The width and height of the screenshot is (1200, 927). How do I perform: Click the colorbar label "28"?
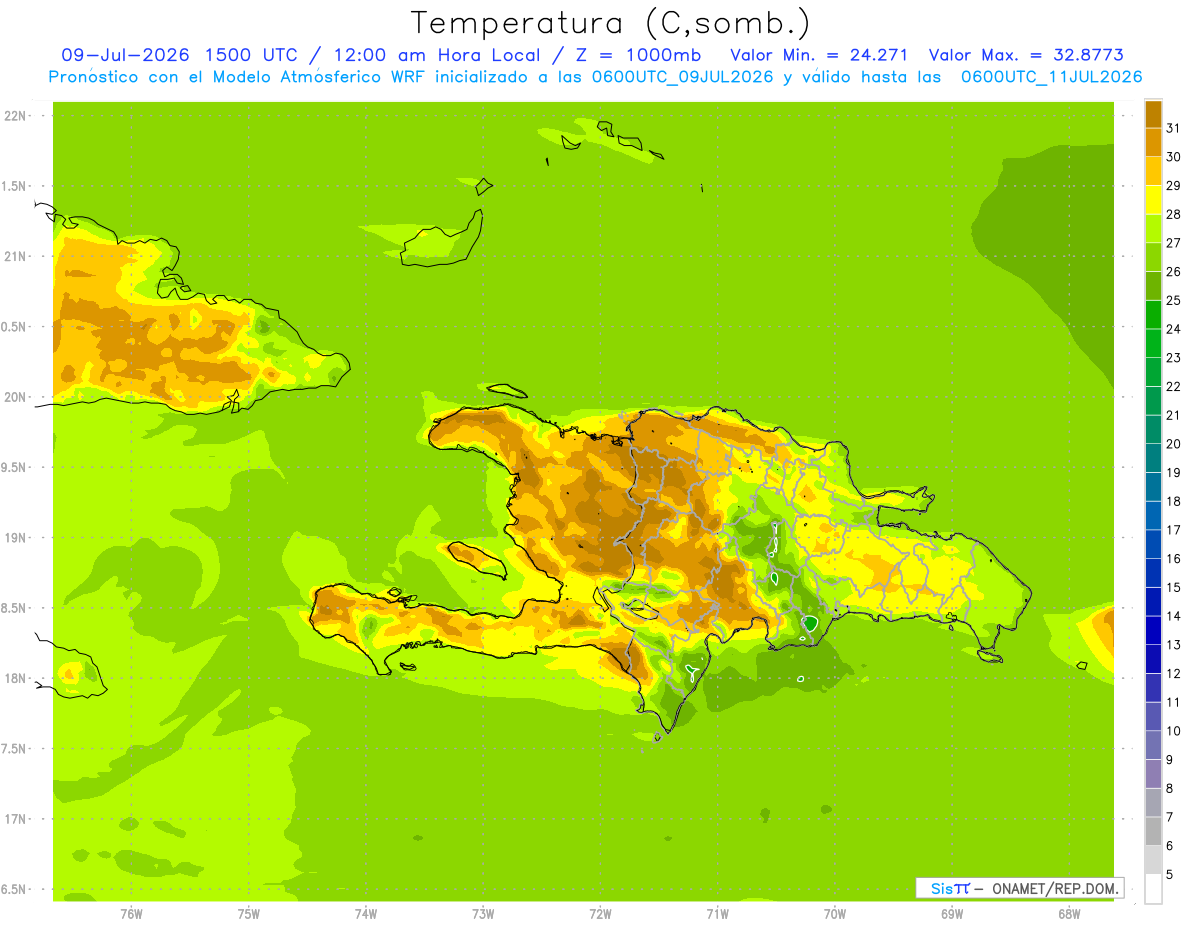point(1174,214)
